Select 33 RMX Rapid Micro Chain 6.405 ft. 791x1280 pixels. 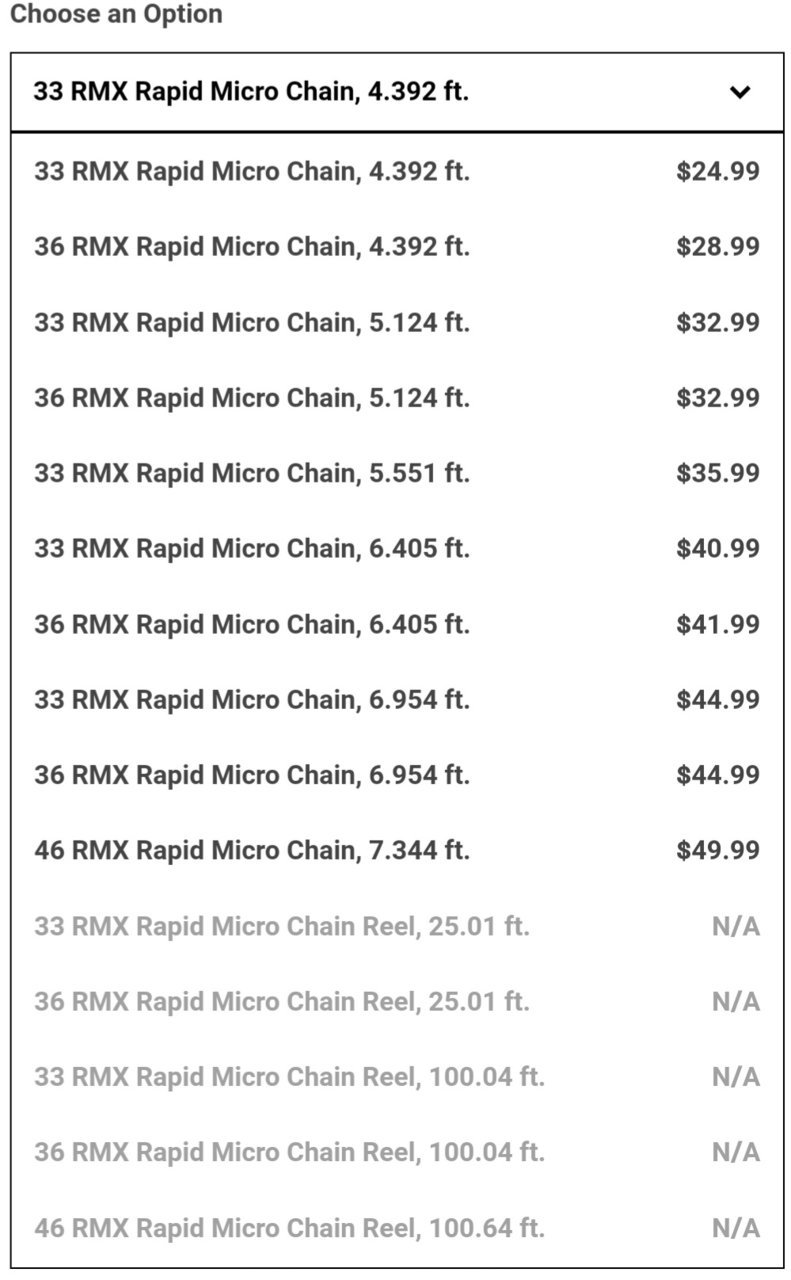click(x=397, y=548)
